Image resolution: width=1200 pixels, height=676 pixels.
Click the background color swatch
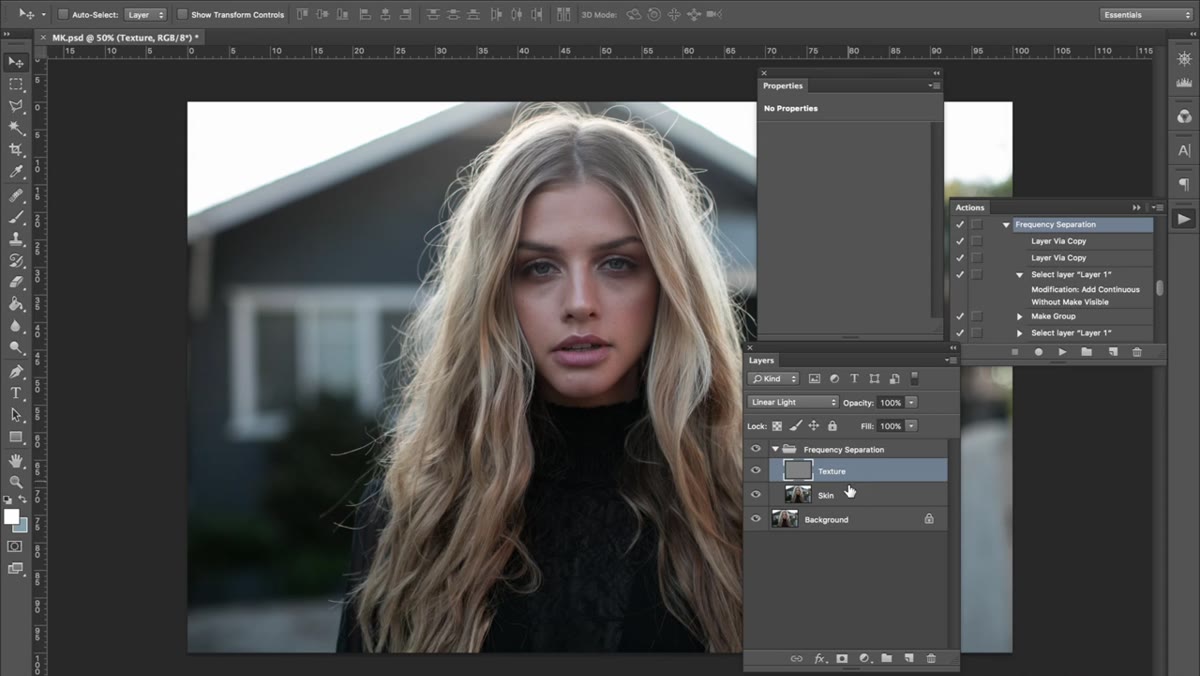click(x=21, y=525)
